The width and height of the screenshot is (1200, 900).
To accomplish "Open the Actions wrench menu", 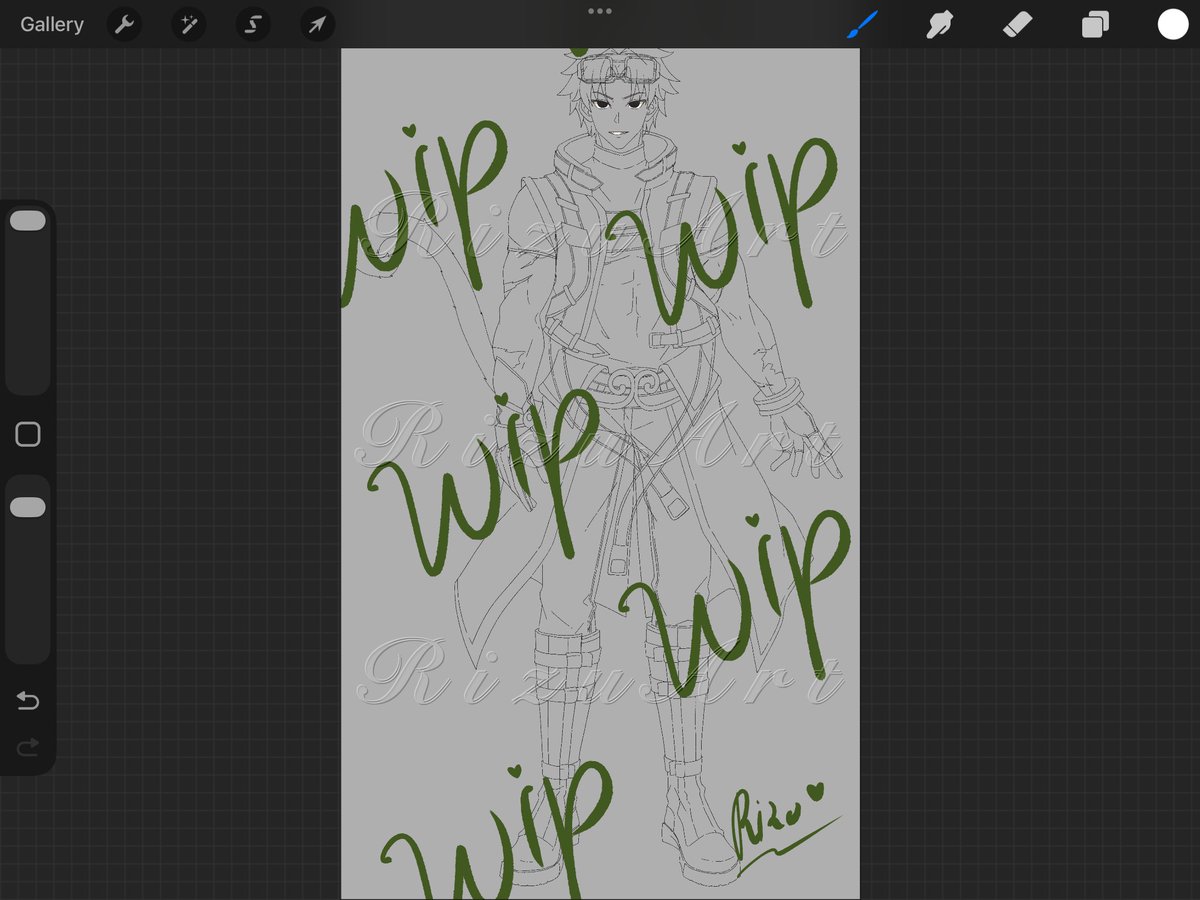I will [x=125, y=24].
